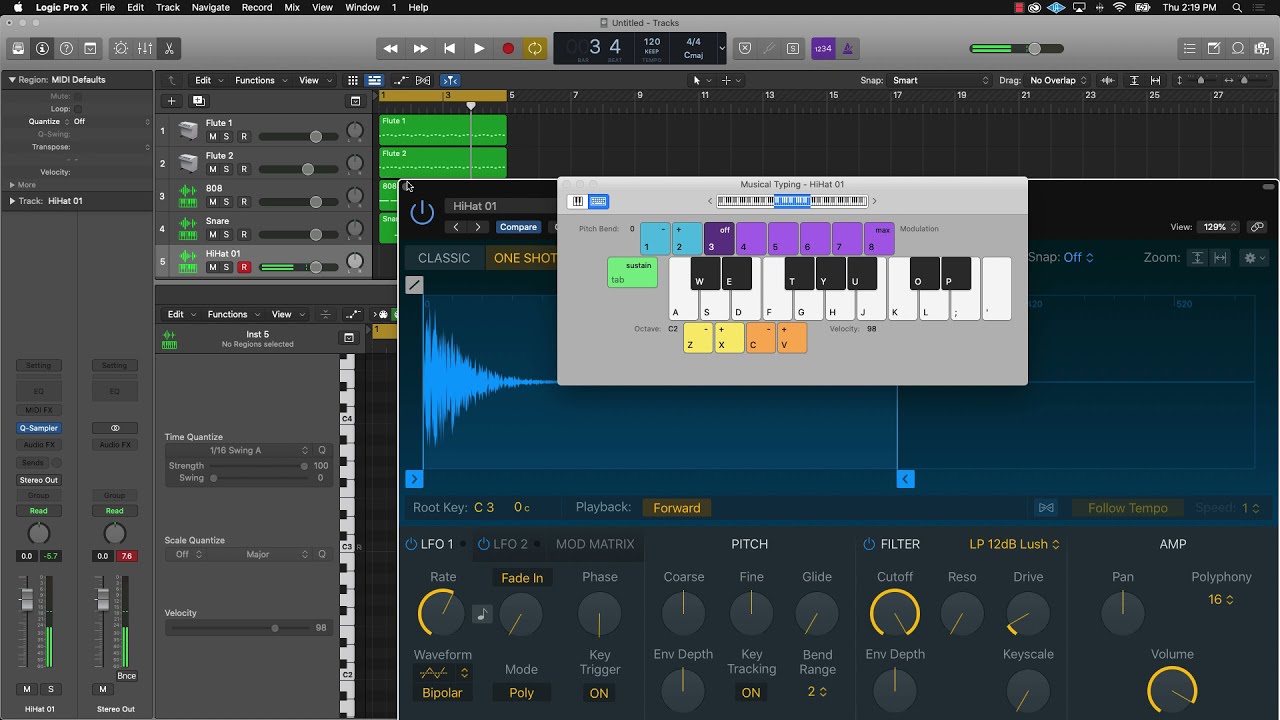Click the Compare button

518,227
